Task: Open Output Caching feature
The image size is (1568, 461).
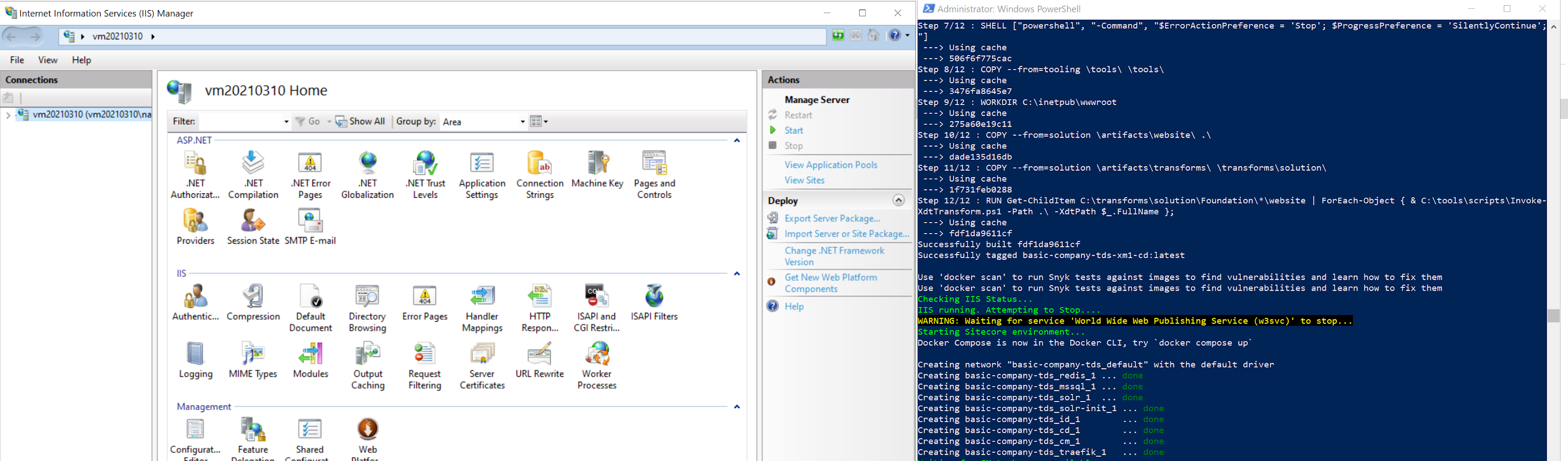Action: 368,366
